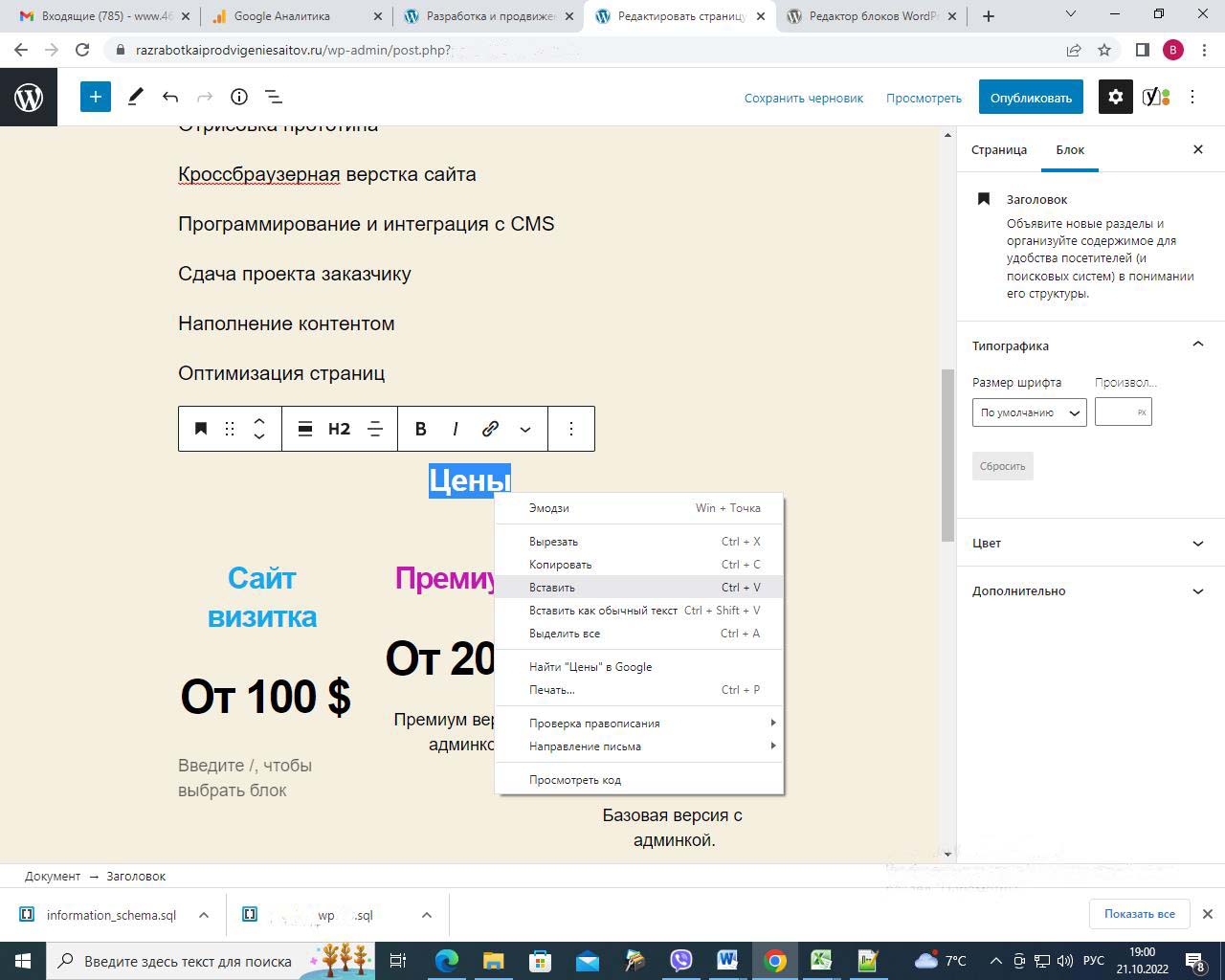This screenshot has height=980, width=1225.
Task: Open the H2 heading level selector
Action: coord(339,429)
